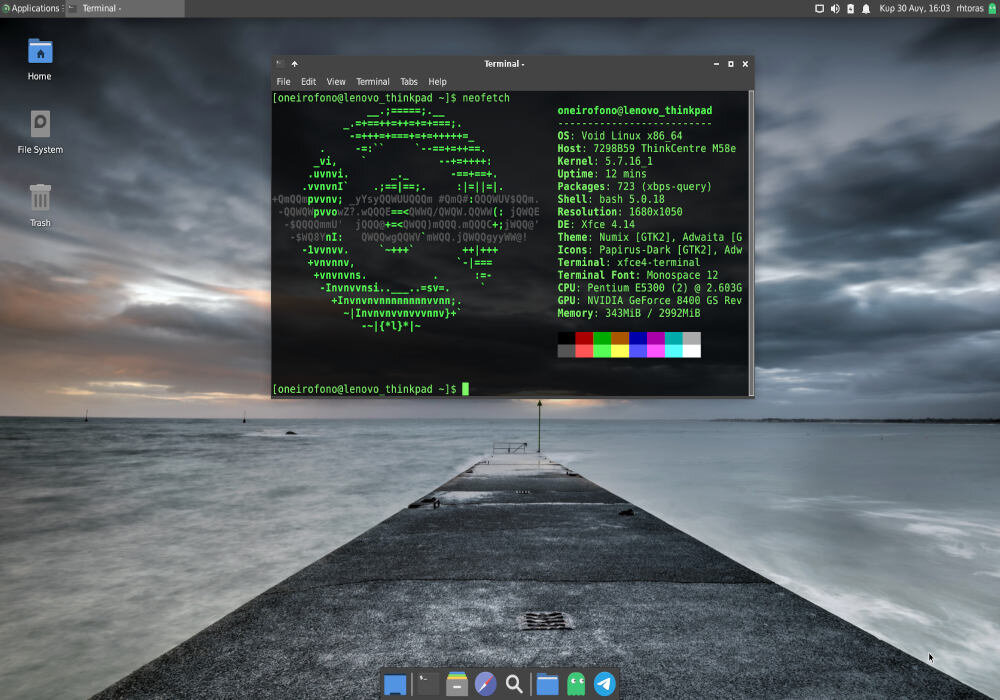The width and height of the screenshot is (1000, 700).
Task: Click the dark blue color block in neofetch
Action: point(638,338)
